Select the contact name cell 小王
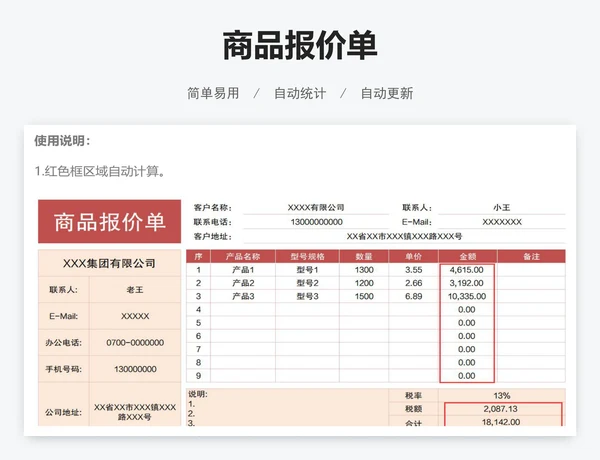This screenshot has height=460, width=600. coord(502,207)
